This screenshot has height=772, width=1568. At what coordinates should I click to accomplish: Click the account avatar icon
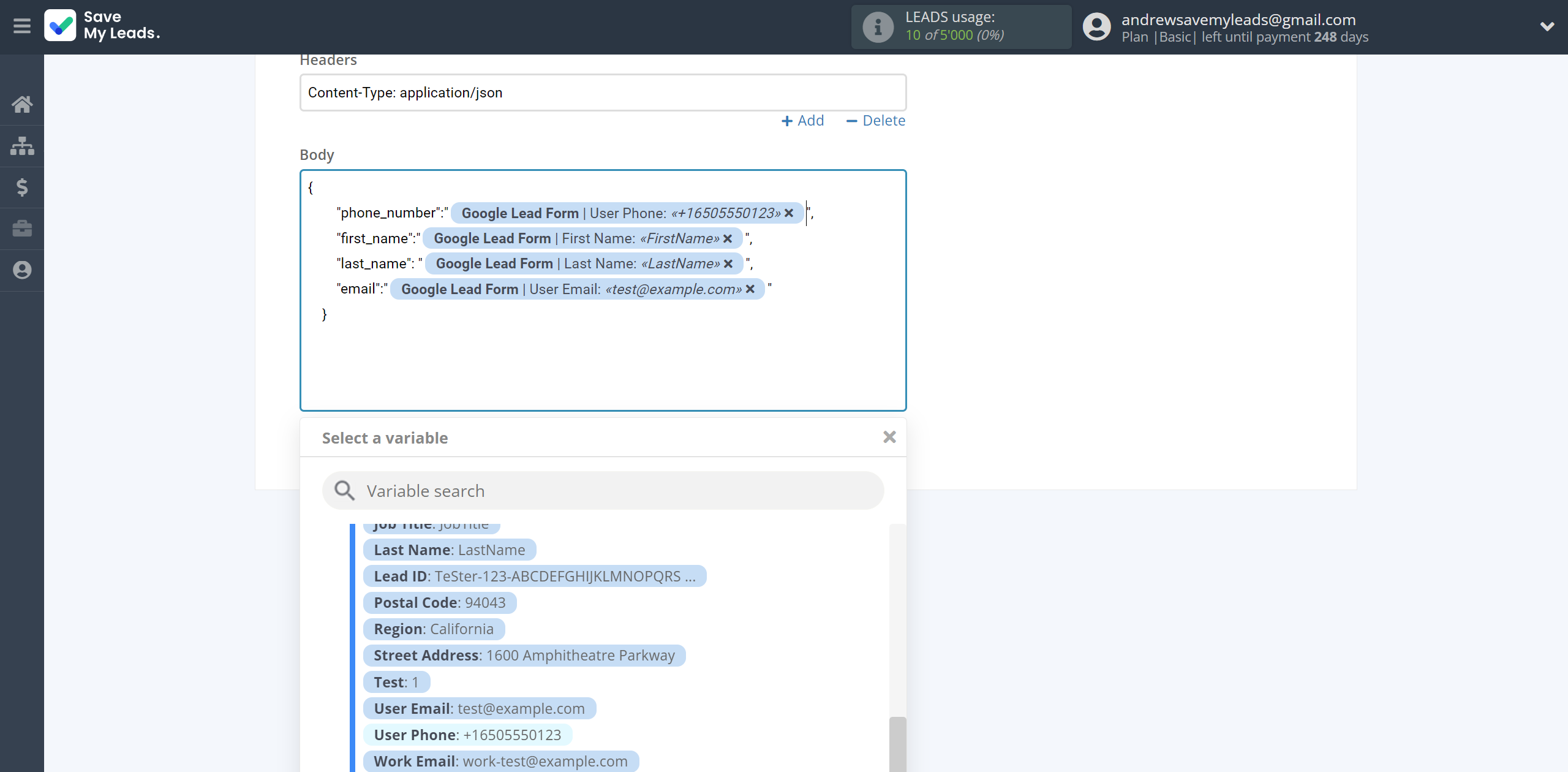pyautogui.click(x=1096, y=27)
